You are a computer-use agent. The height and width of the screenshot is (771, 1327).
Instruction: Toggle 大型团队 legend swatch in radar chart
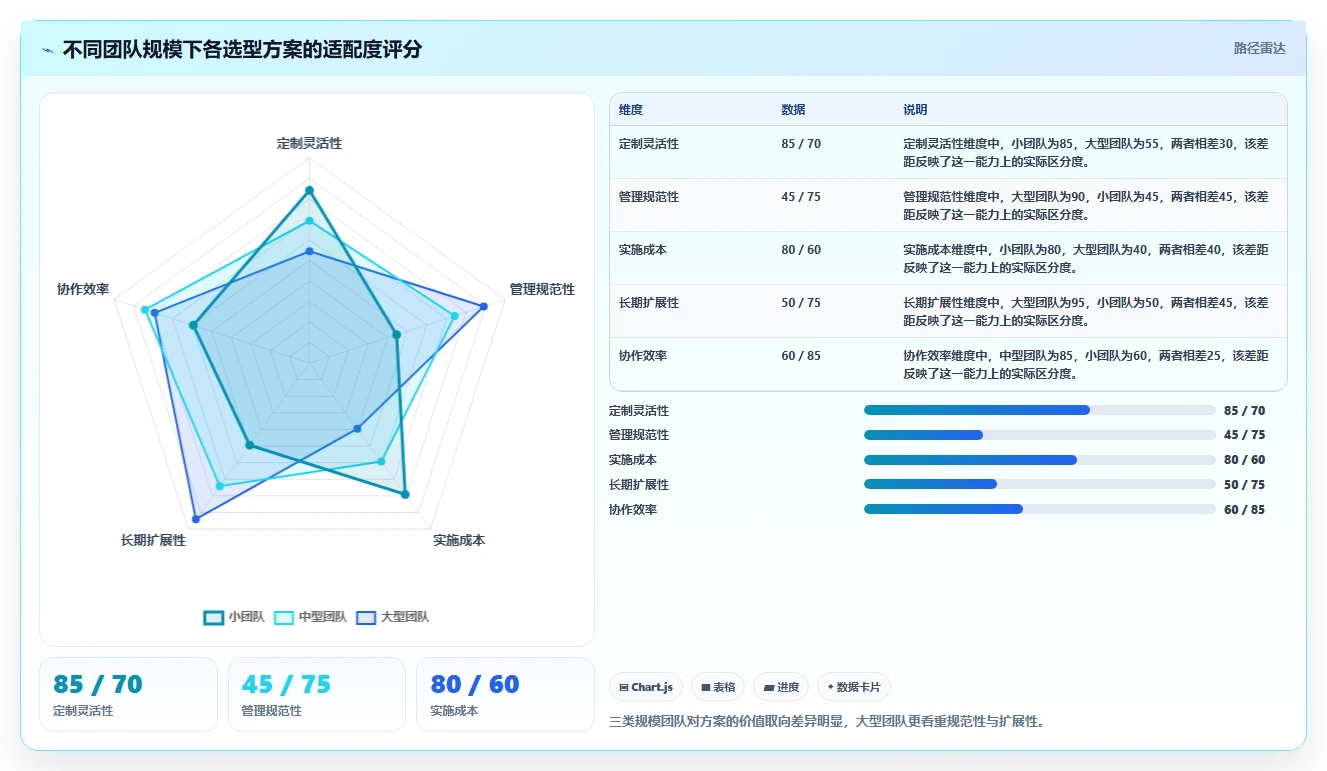click(367, 617)
